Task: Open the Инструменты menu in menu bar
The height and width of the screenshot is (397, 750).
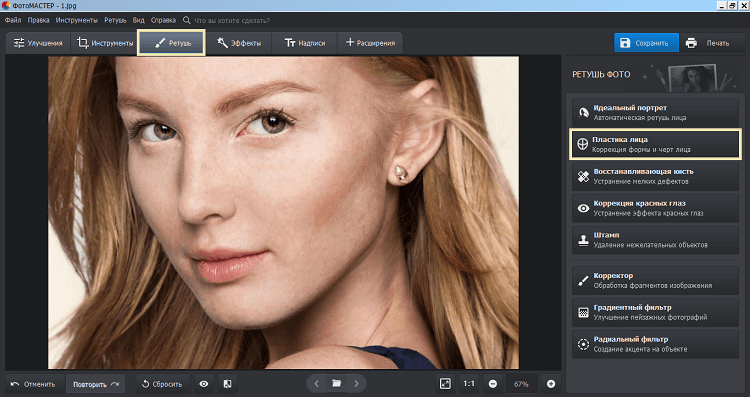Action: tap(77, 20)
